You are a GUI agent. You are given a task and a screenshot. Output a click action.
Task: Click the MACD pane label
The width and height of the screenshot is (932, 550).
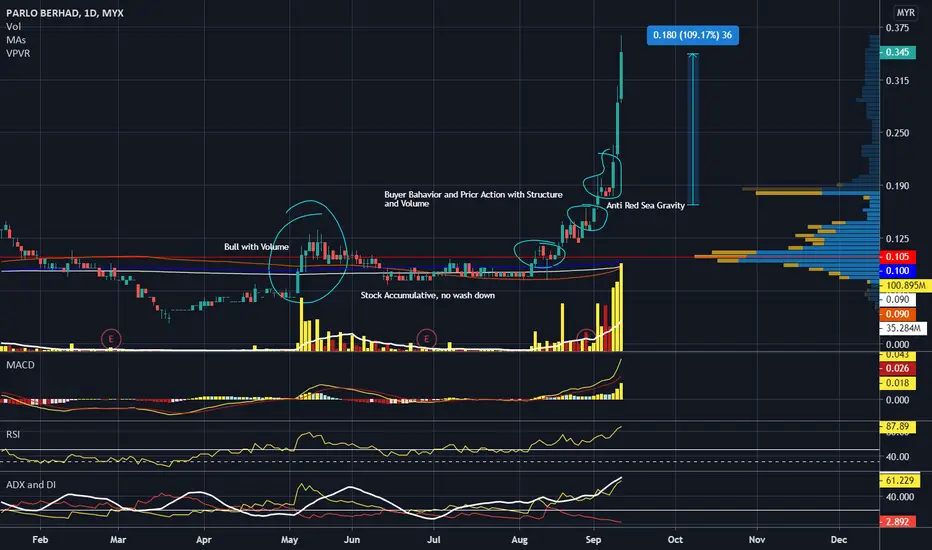tap(20, 365)
